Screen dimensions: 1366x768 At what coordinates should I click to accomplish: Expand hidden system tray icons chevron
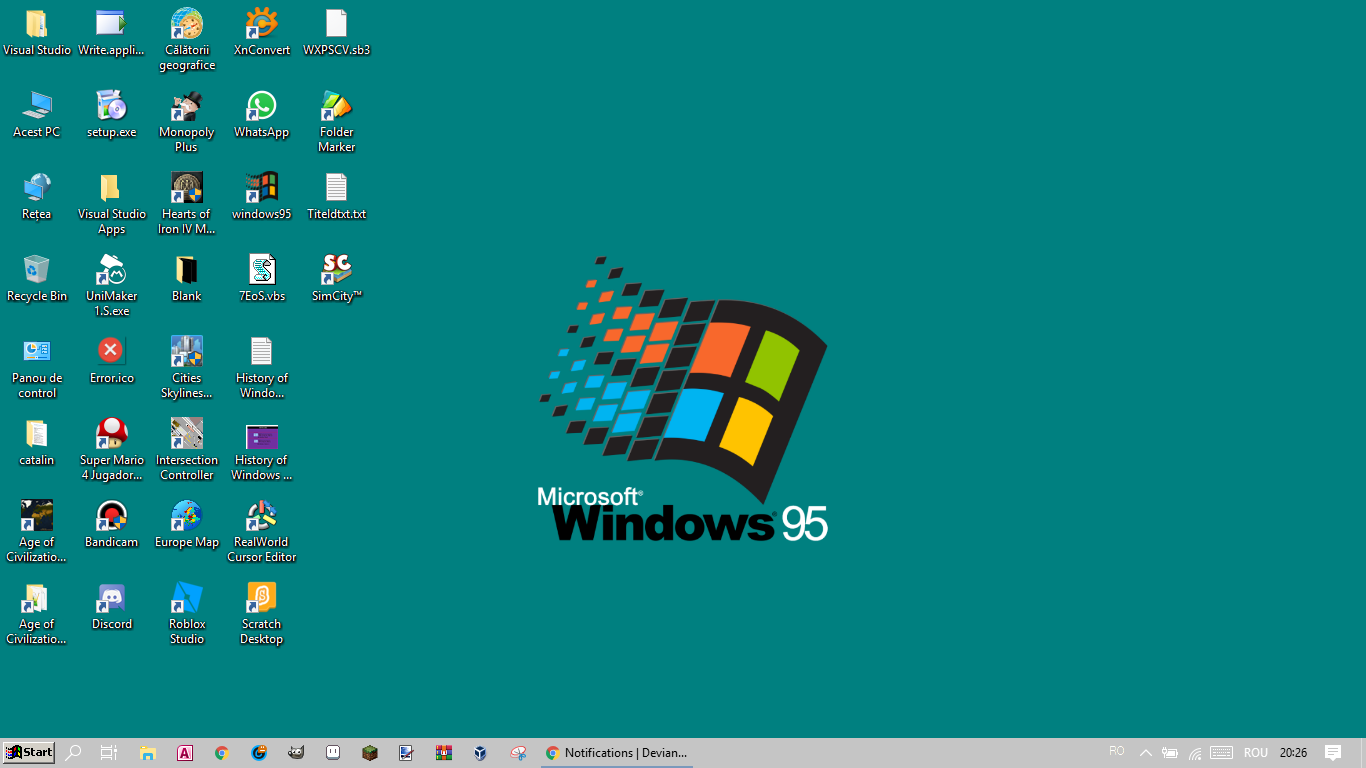tap(1146, 753)
